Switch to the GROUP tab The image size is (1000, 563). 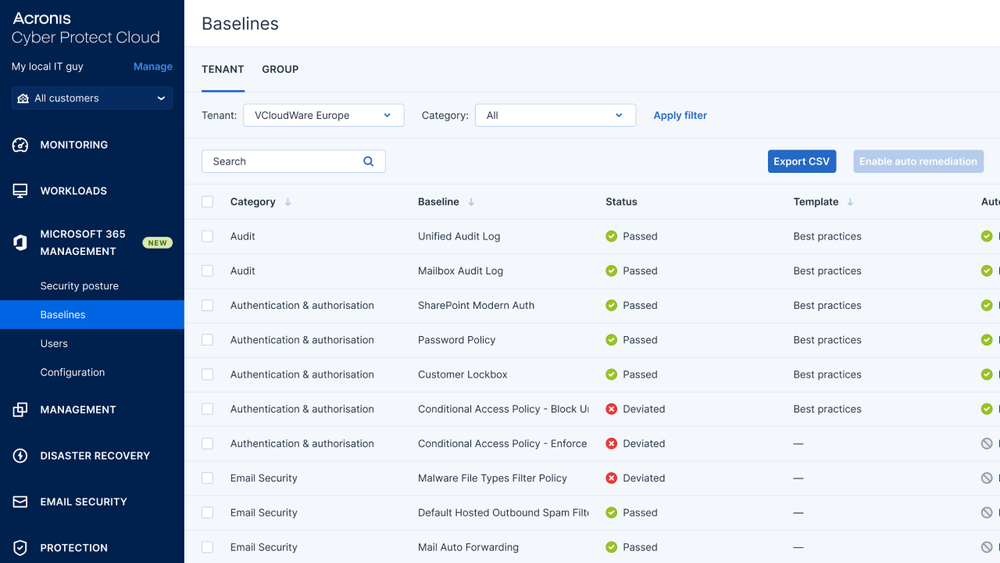[280, 69]
